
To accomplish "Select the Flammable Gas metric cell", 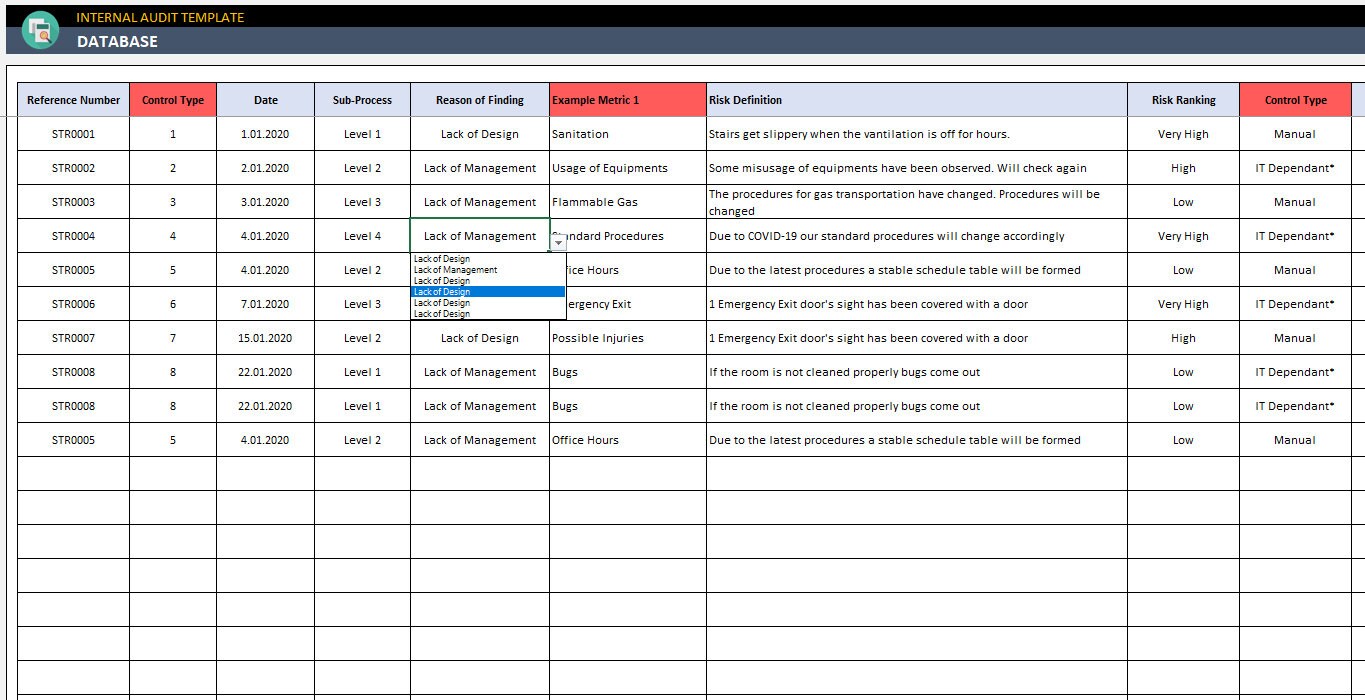I will pyautogui.click(x=628, y=202).
